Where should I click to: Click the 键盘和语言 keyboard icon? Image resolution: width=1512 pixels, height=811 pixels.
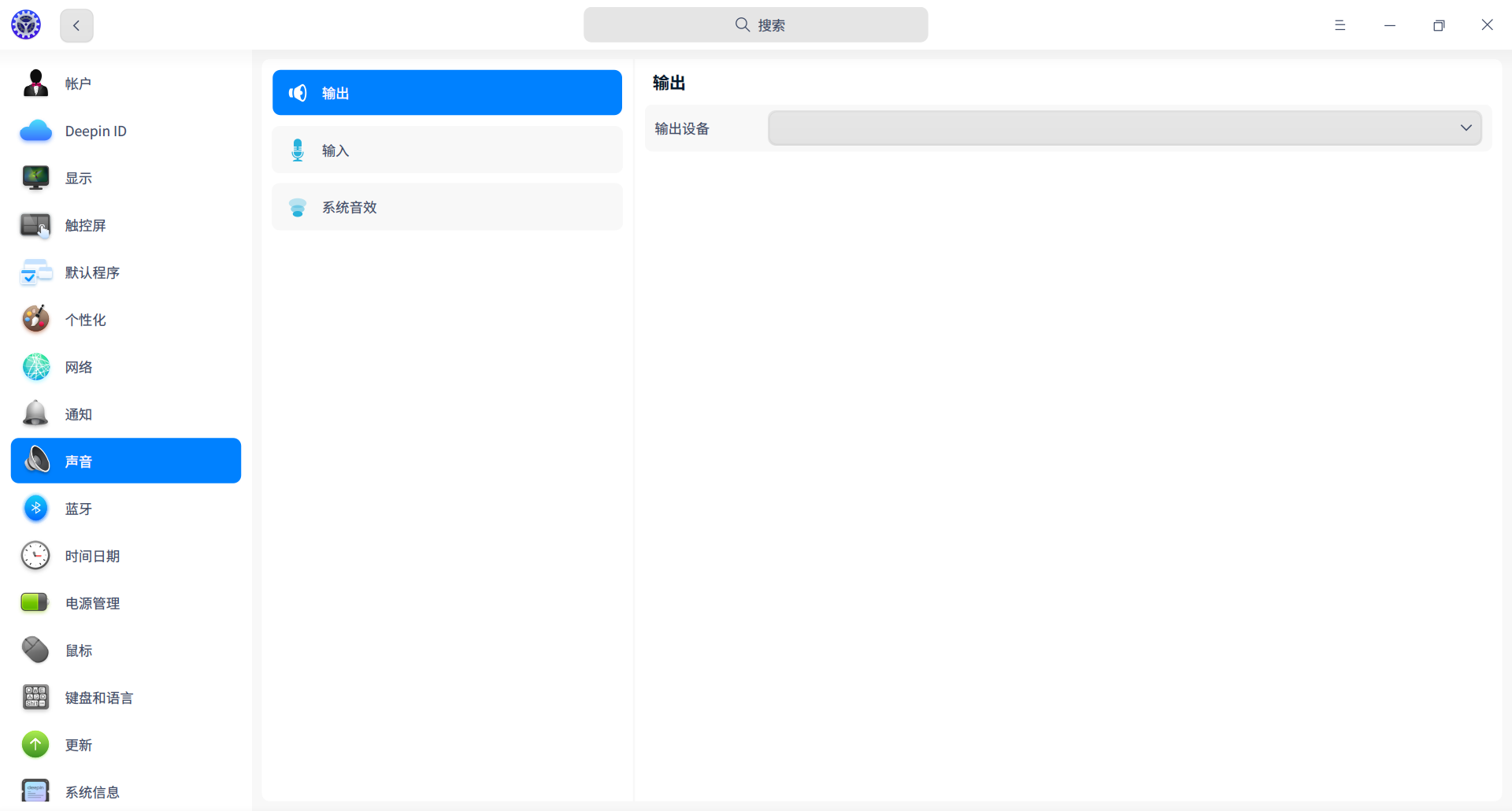pyautogui.click(x=35, y=698)
